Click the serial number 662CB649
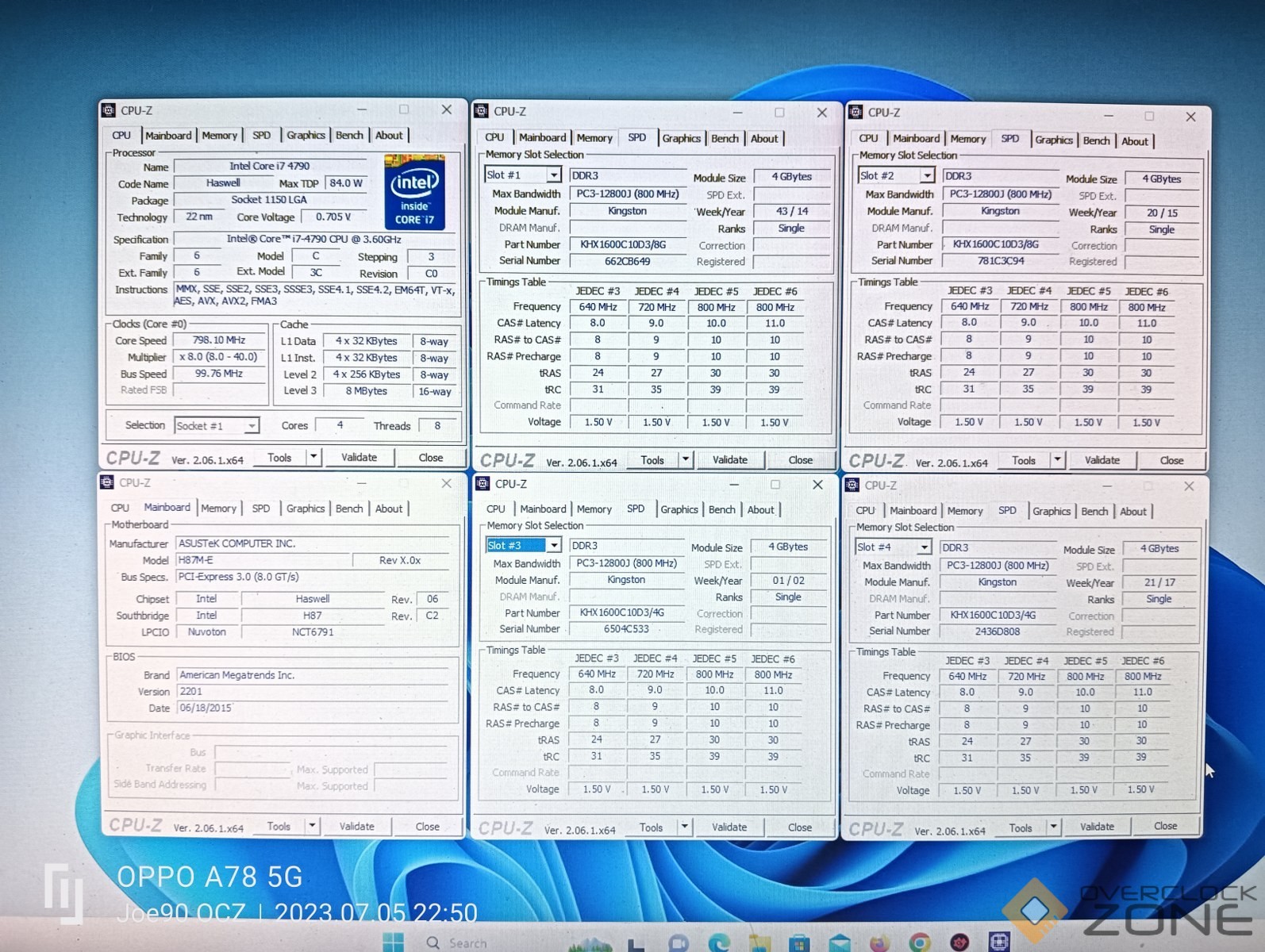Viewport: 1265px width, 952px height. 627,261
